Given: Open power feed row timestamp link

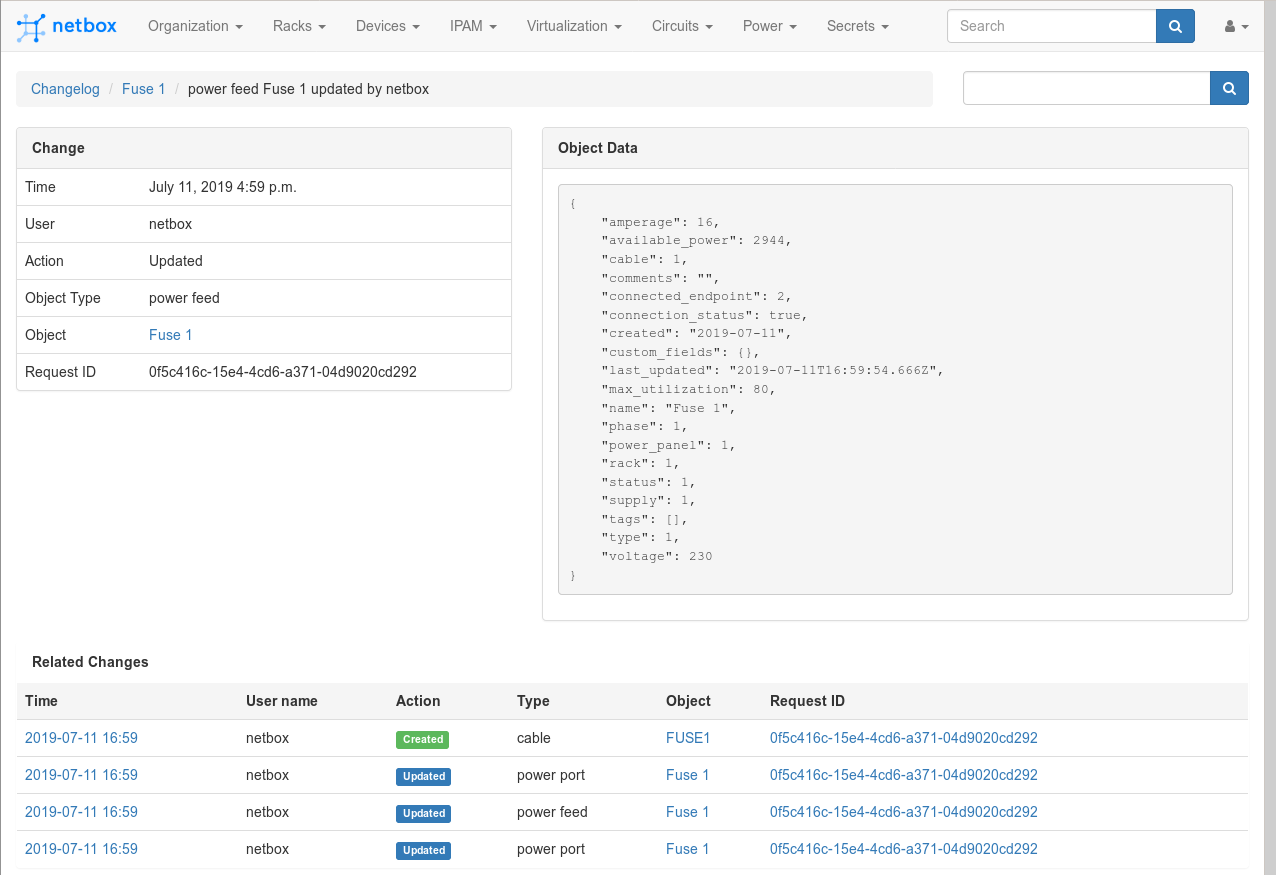Looking at the screenshot, I should click(x=81, y=812).
